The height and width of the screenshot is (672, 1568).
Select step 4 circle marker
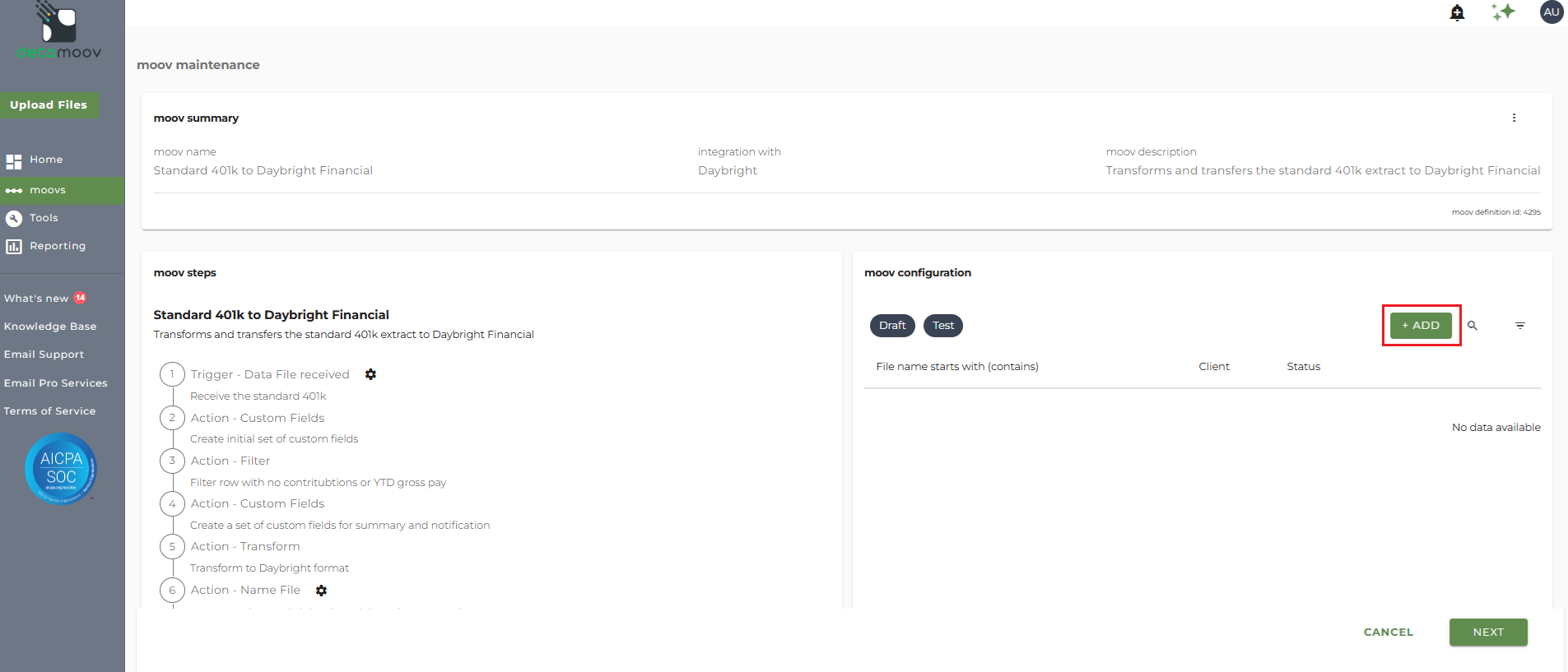click(172, 503)
